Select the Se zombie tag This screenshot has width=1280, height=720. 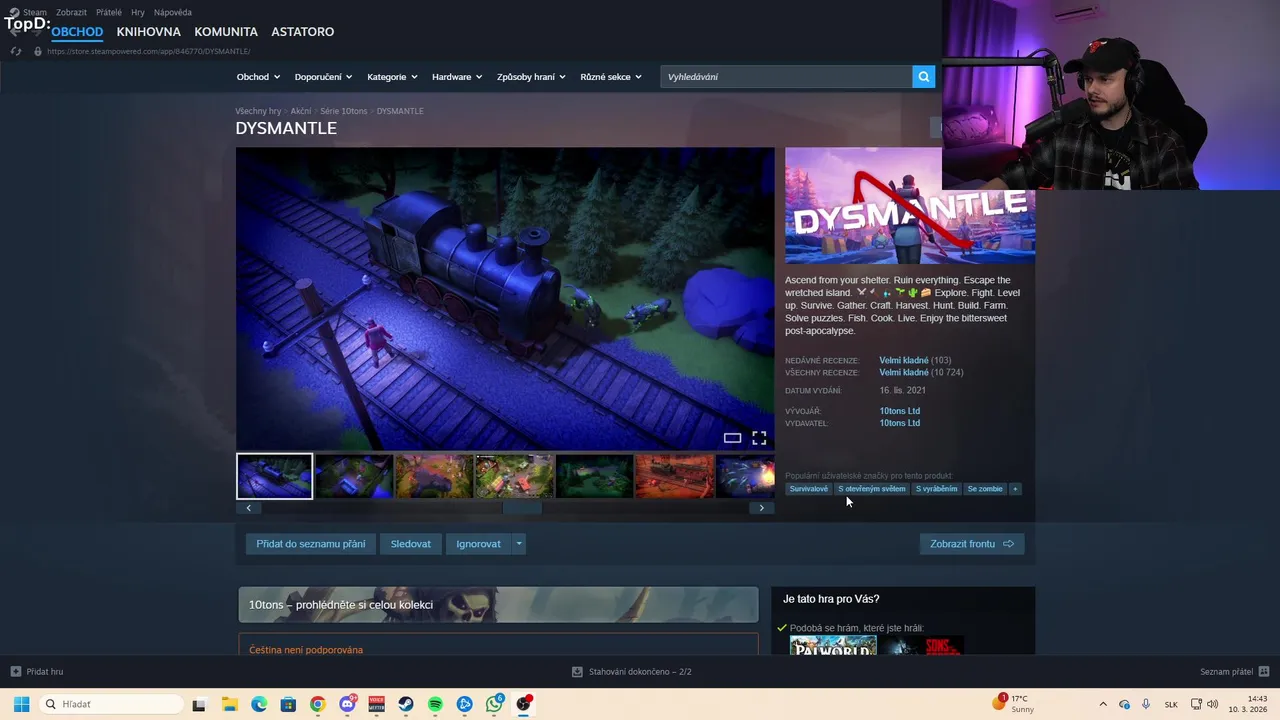click(x=984, y=489)
